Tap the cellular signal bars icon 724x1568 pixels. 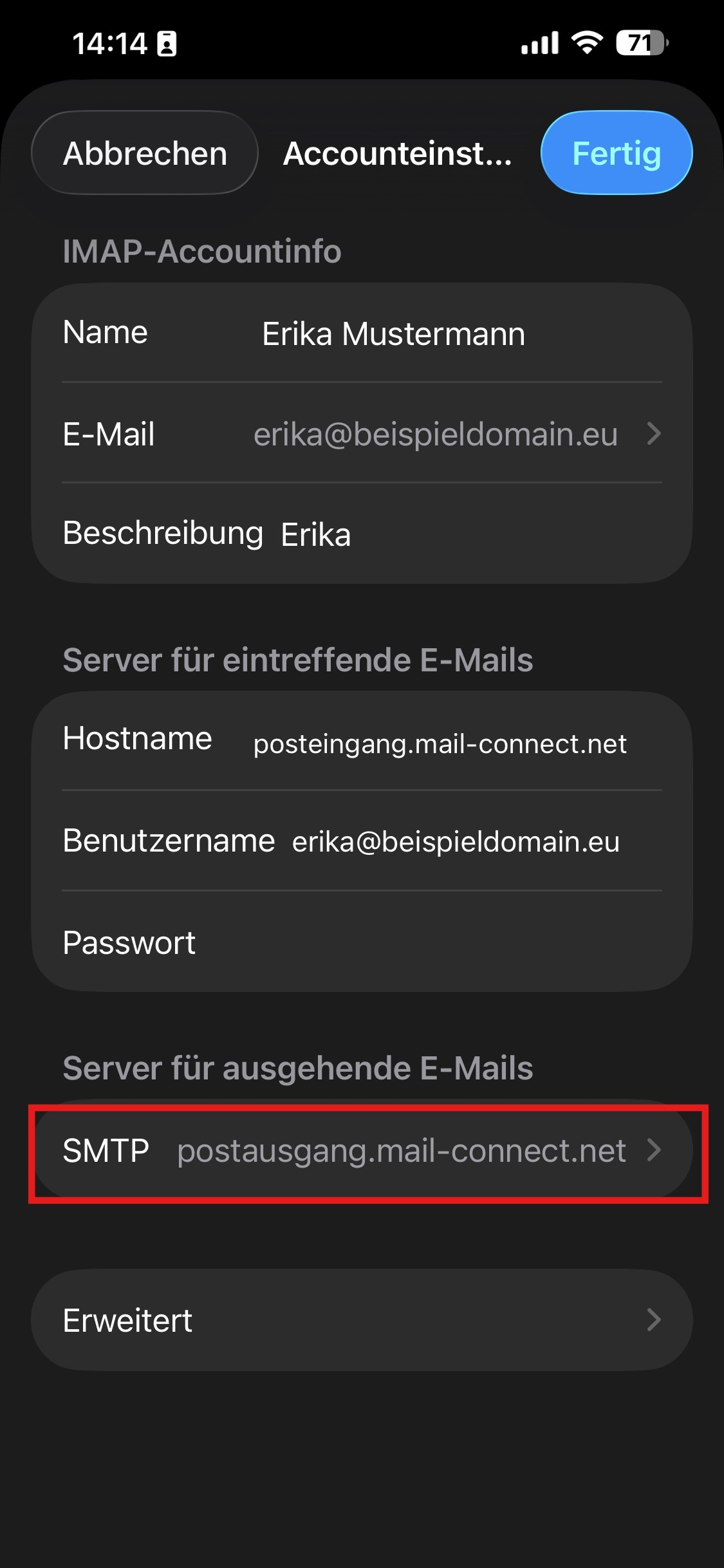(540, 44)
